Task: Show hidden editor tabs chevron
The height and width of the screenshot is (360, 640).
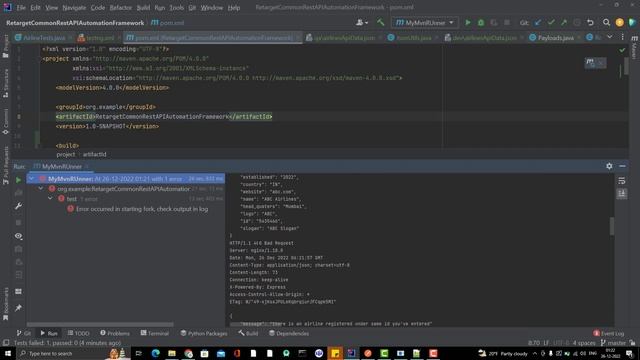Action: coord(609,37)
